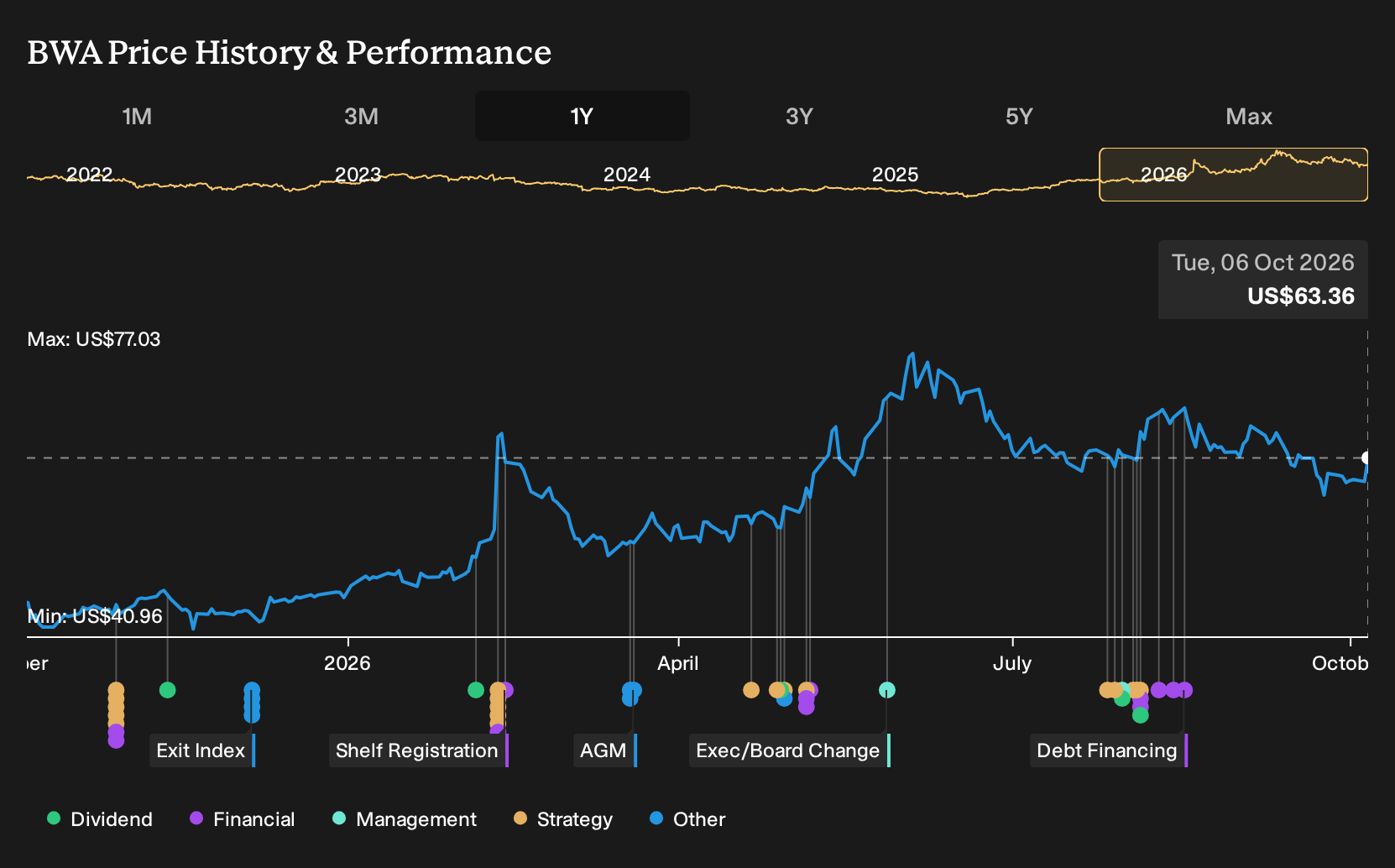Click the July axis label
The height and width of the screenshot is (868, 1395).
(1012, 663)
